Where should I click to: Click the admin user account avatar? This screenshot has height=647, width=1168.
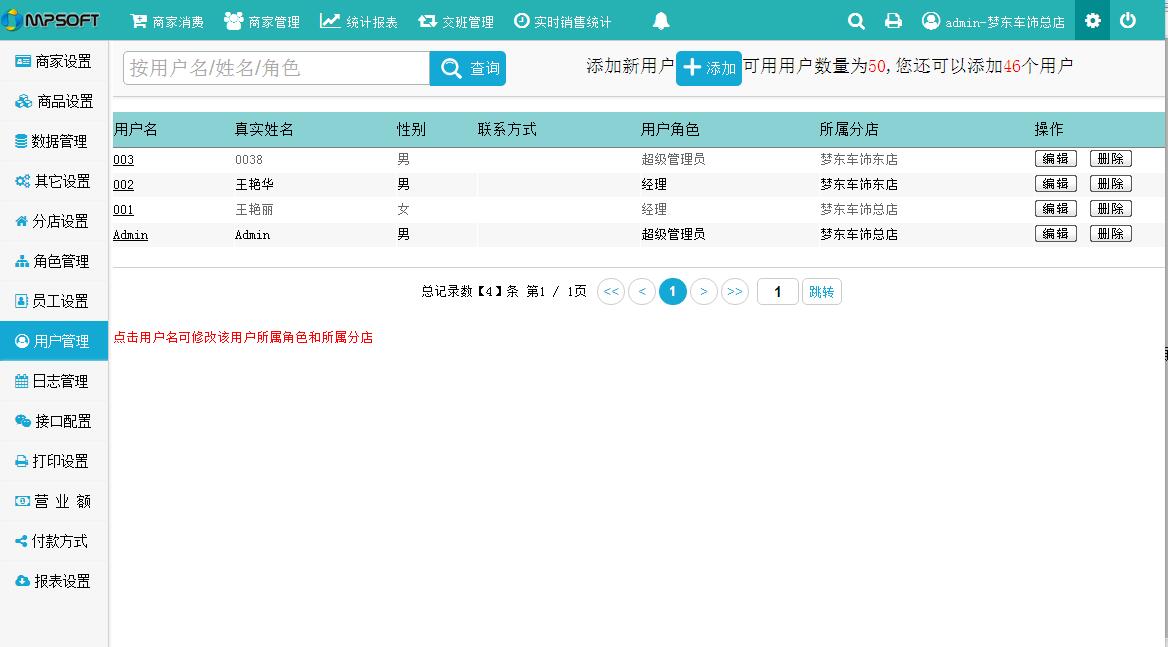click(931, 21)
